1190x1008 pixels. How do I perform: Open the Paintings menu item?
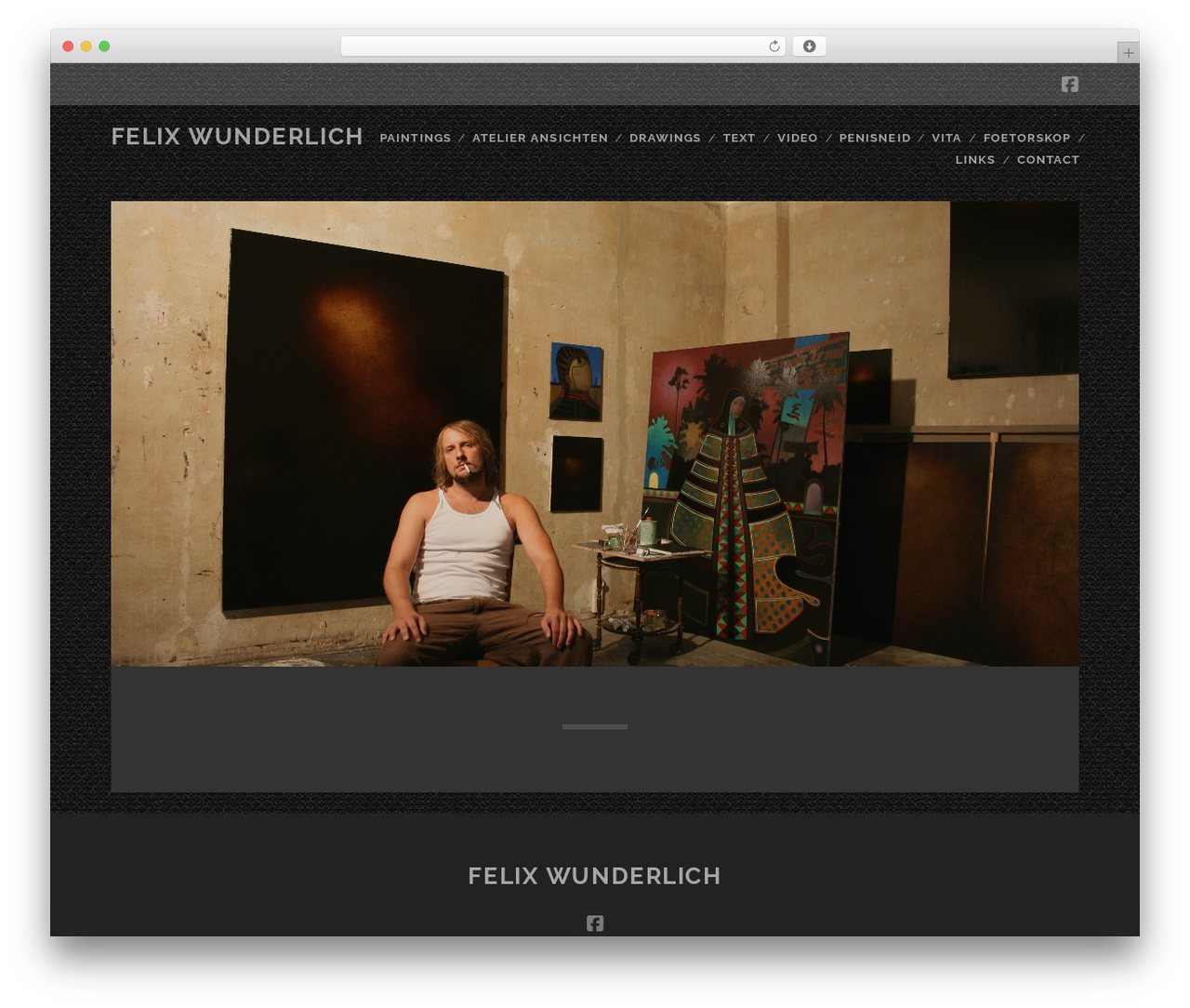(x=415, y=138)
